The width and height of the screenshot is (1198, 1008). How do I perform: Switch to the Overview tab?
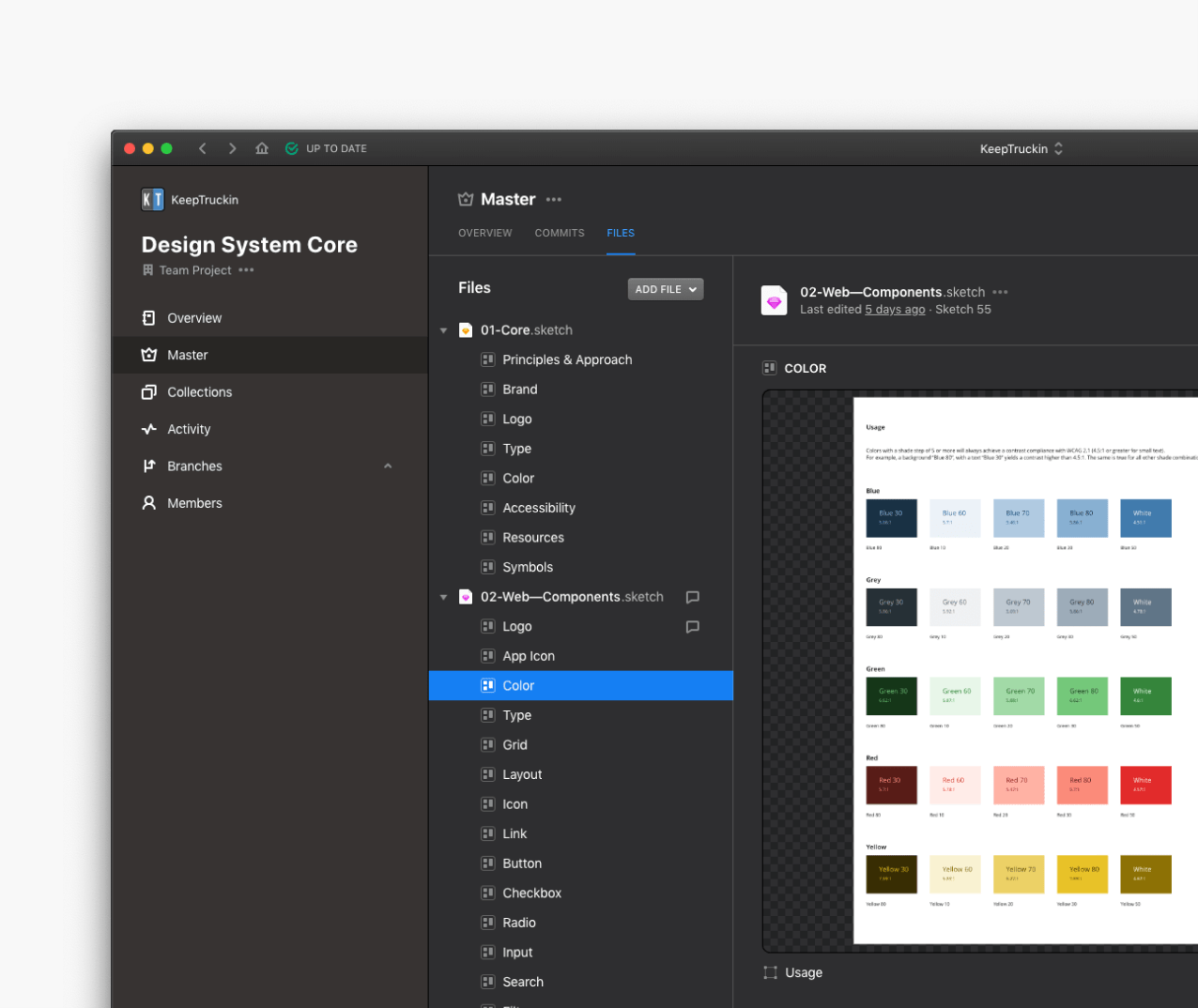point(485,233)
